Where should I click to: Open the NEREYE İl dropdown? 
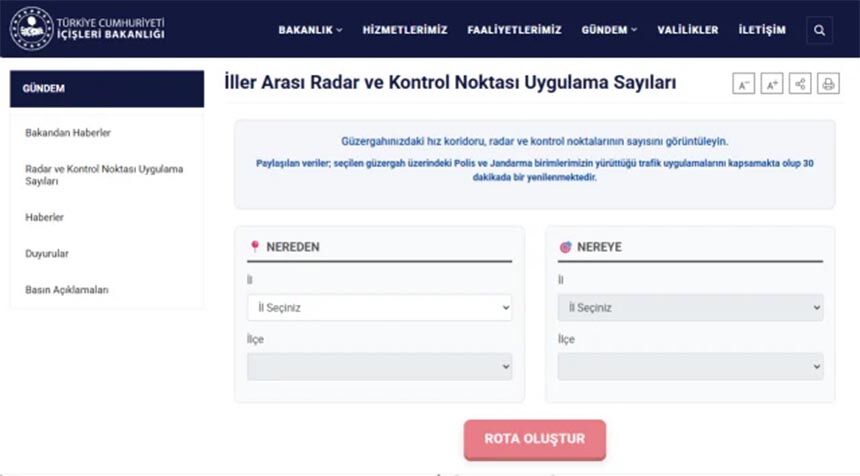(690, 308)
